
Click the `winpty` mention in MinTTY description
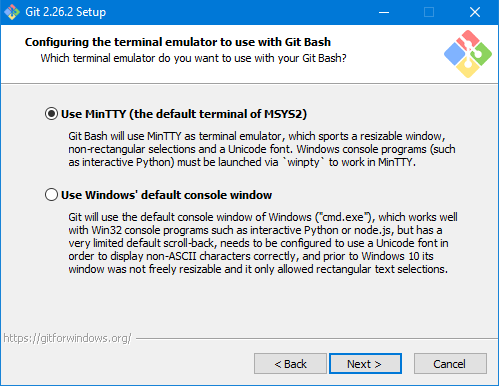[303, 162]
